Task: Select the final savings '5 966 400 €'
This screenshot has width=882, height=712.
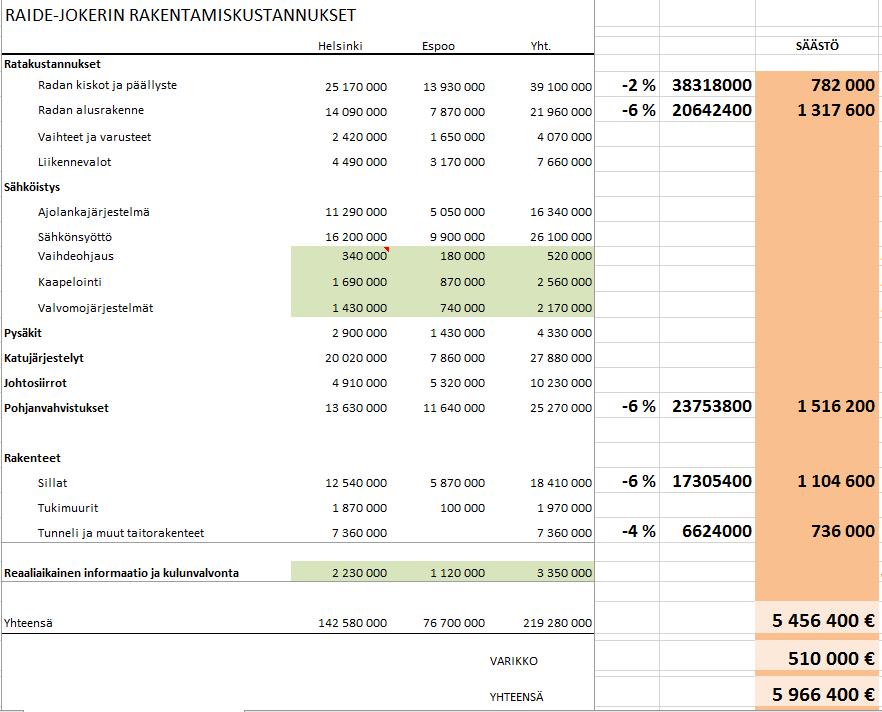Action: click(824, 695)
